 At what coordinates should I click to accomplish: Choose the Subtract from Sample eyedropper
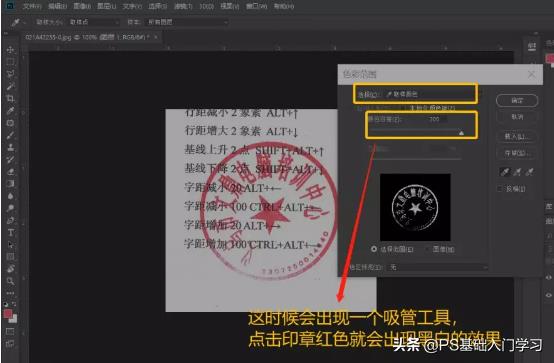click(529, 172)
